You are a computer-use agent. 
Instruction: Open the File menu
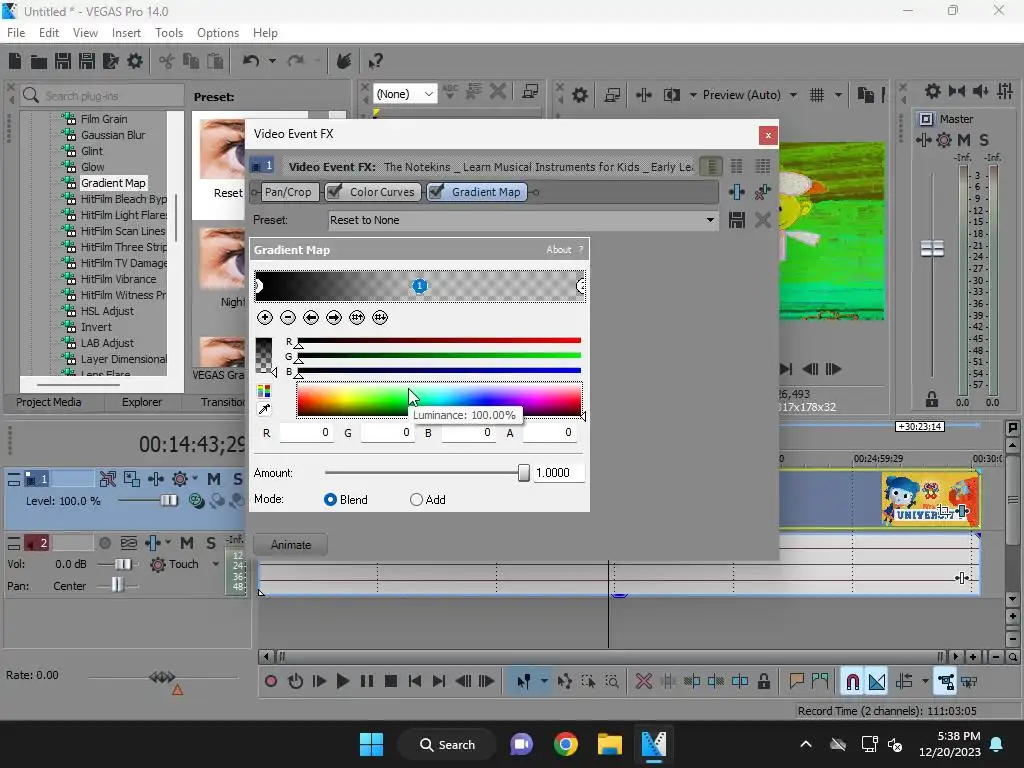tap(16, 33)
